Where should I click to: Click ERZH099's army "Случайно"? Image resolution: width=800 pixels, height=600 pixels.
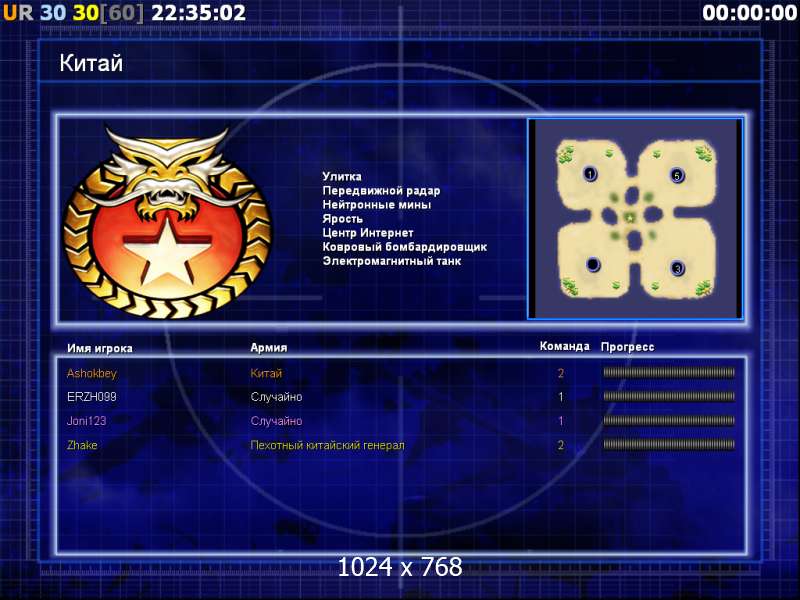277,397
